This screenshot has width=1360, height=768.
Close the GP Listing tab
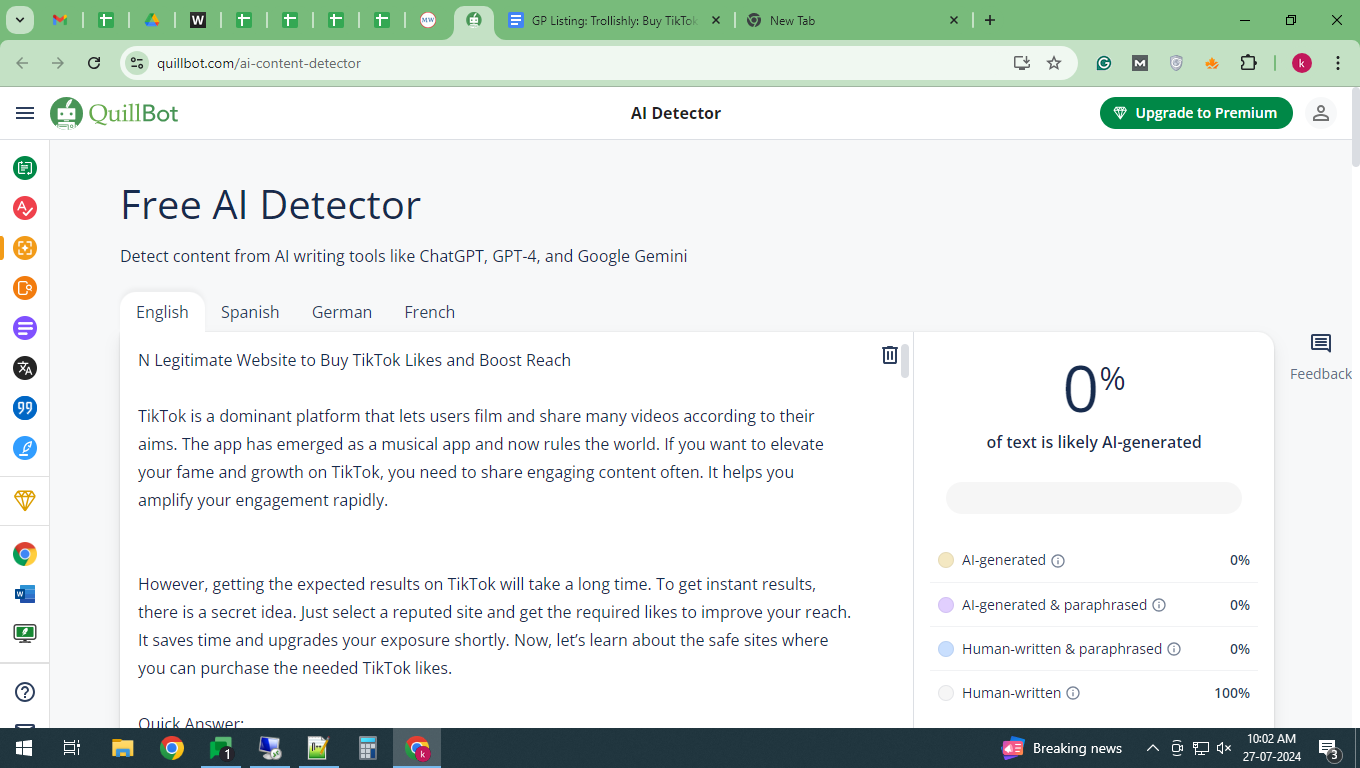[x=715, y=20]
